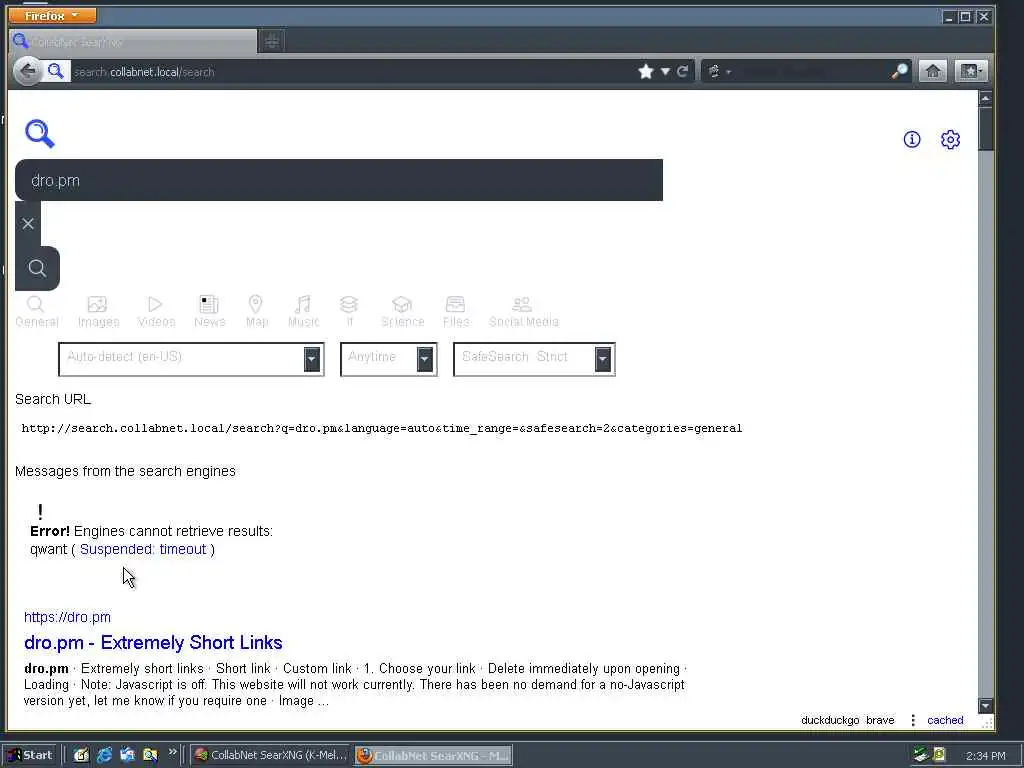Click the search URL text line

coord(381,428)
